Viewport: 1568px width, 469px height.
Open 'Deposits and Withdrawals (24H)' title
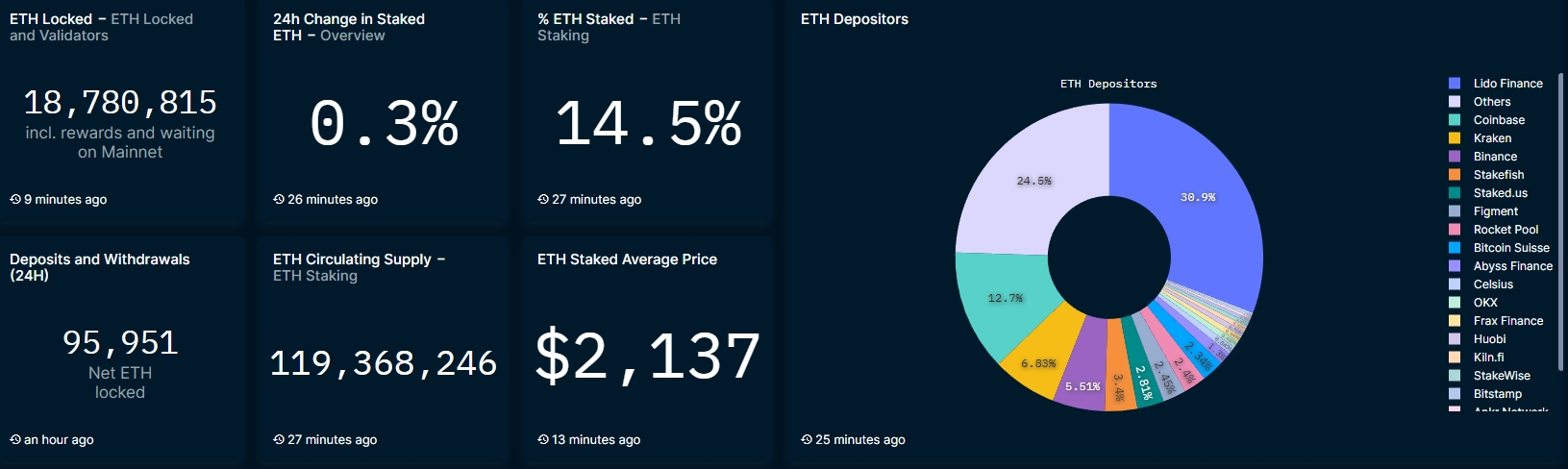click(x=99, y=259)
